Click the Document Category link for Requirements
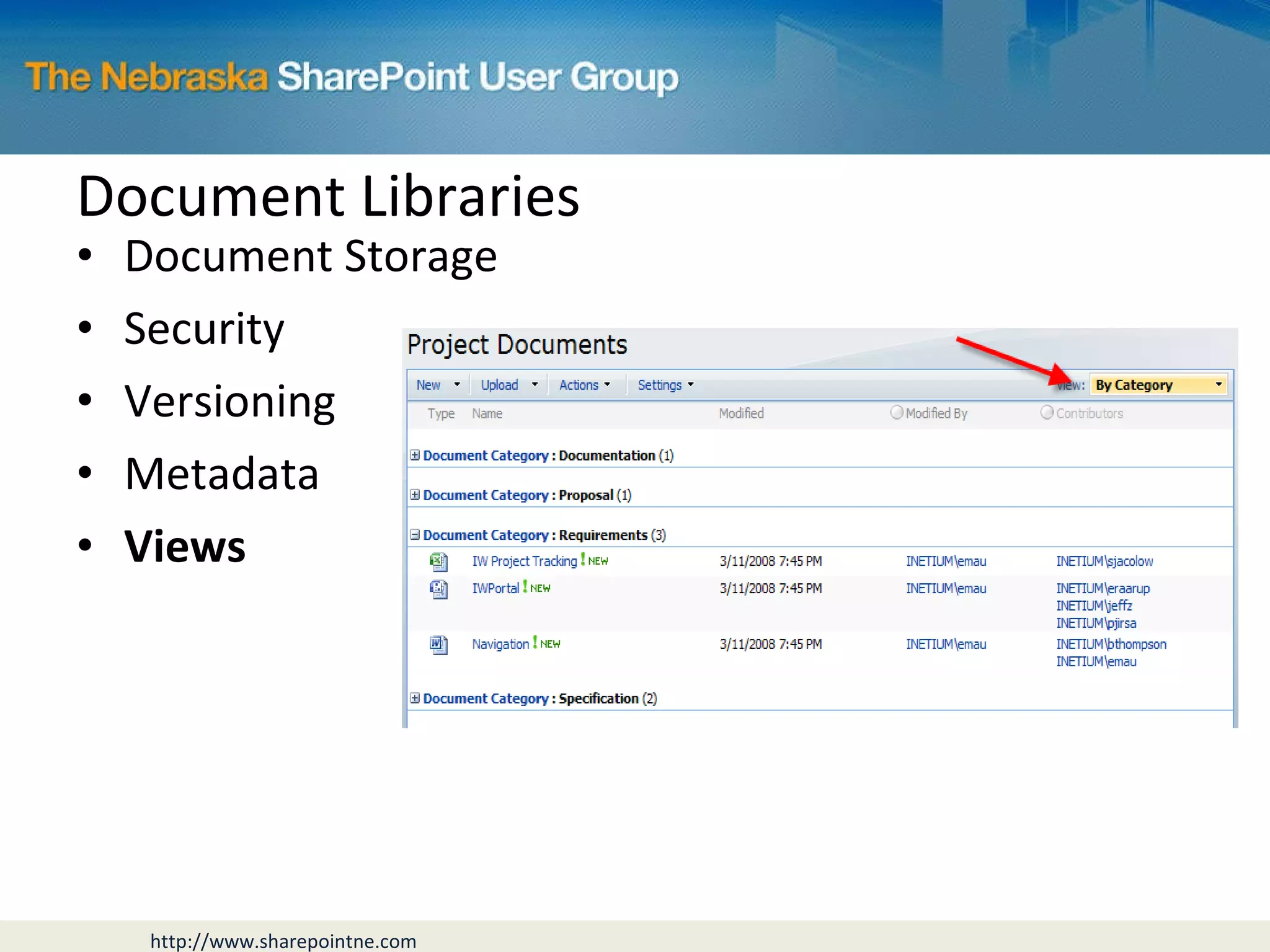Screen dimensions: 1270x952 (486, 535)
